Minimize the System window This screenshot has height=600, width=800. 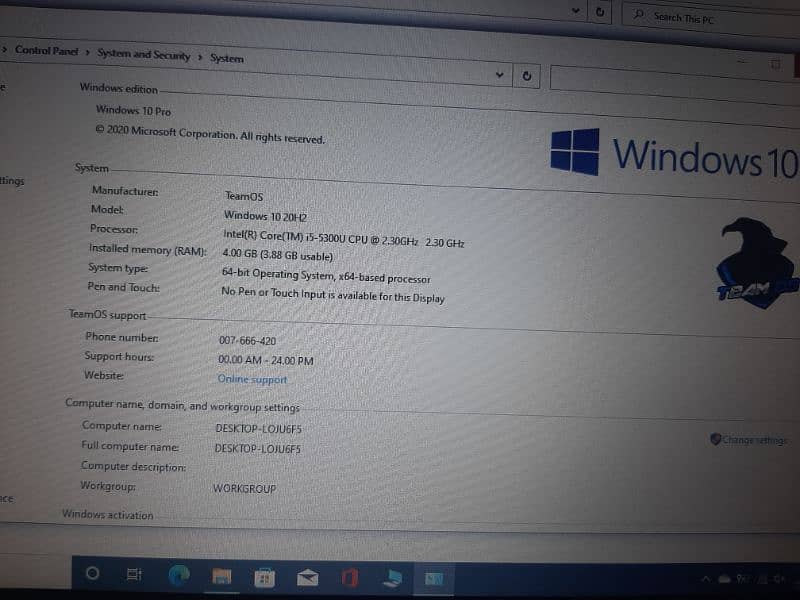(742, 61)
